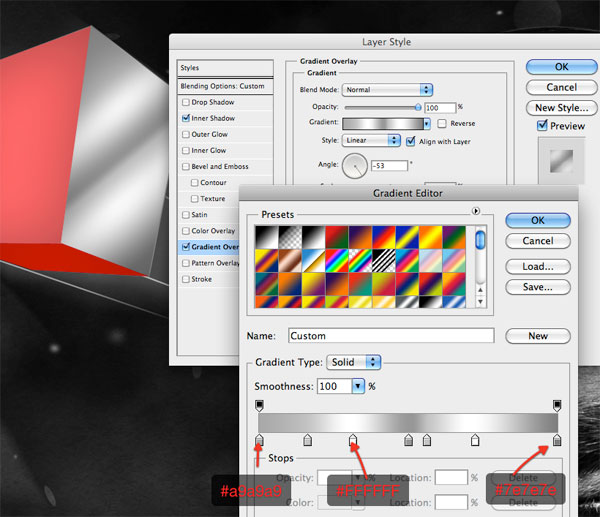Click the gradient Name field
600x517 pixels.
391,336
